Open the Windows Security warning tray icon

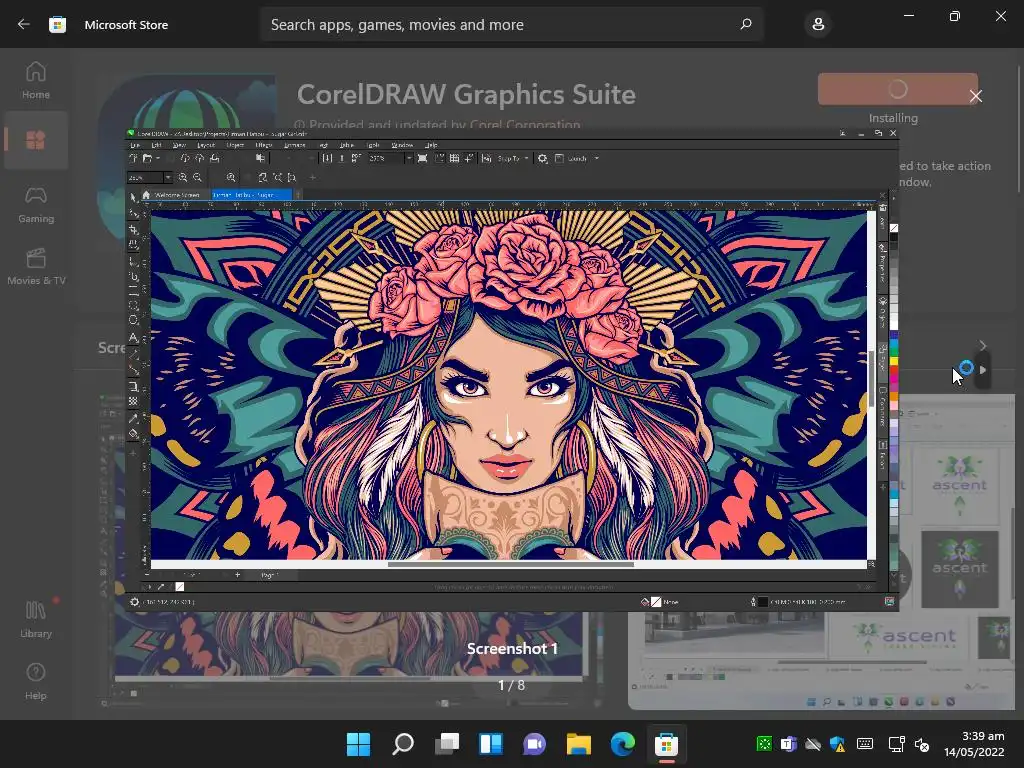tap(838, 743)
